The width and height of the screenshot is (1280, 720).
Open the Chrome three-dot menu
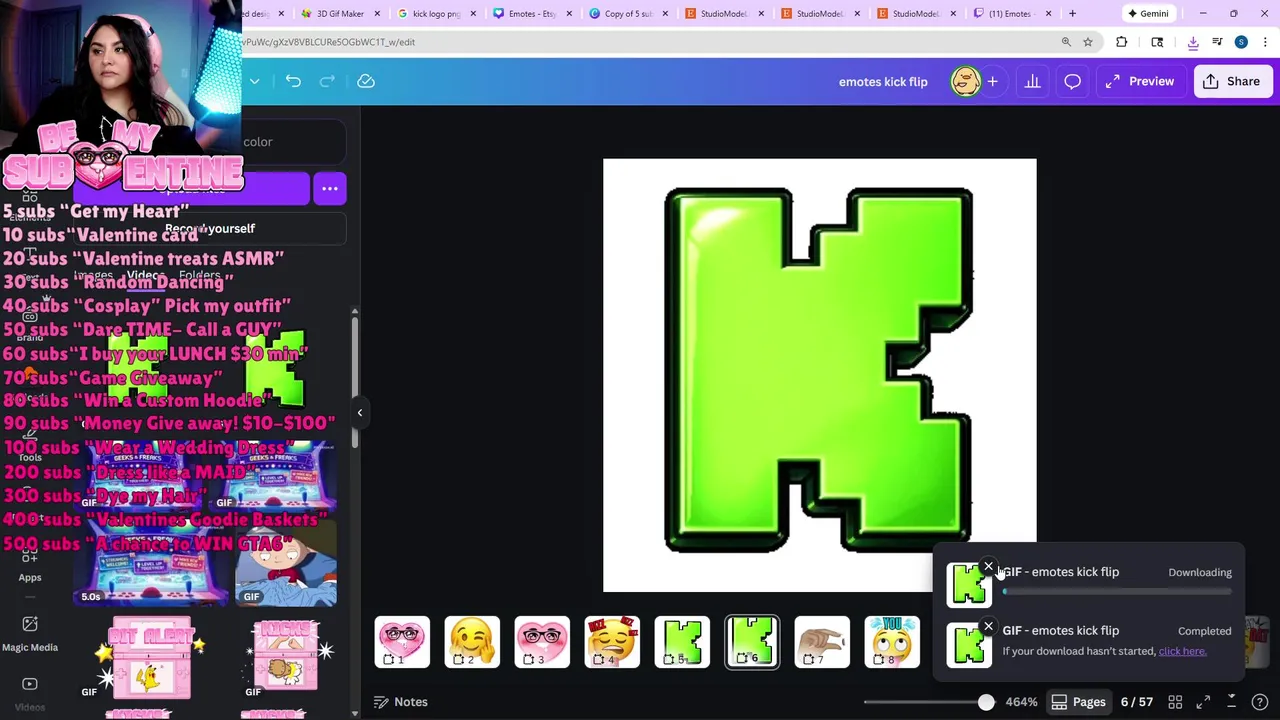(x=1265, y=42)
